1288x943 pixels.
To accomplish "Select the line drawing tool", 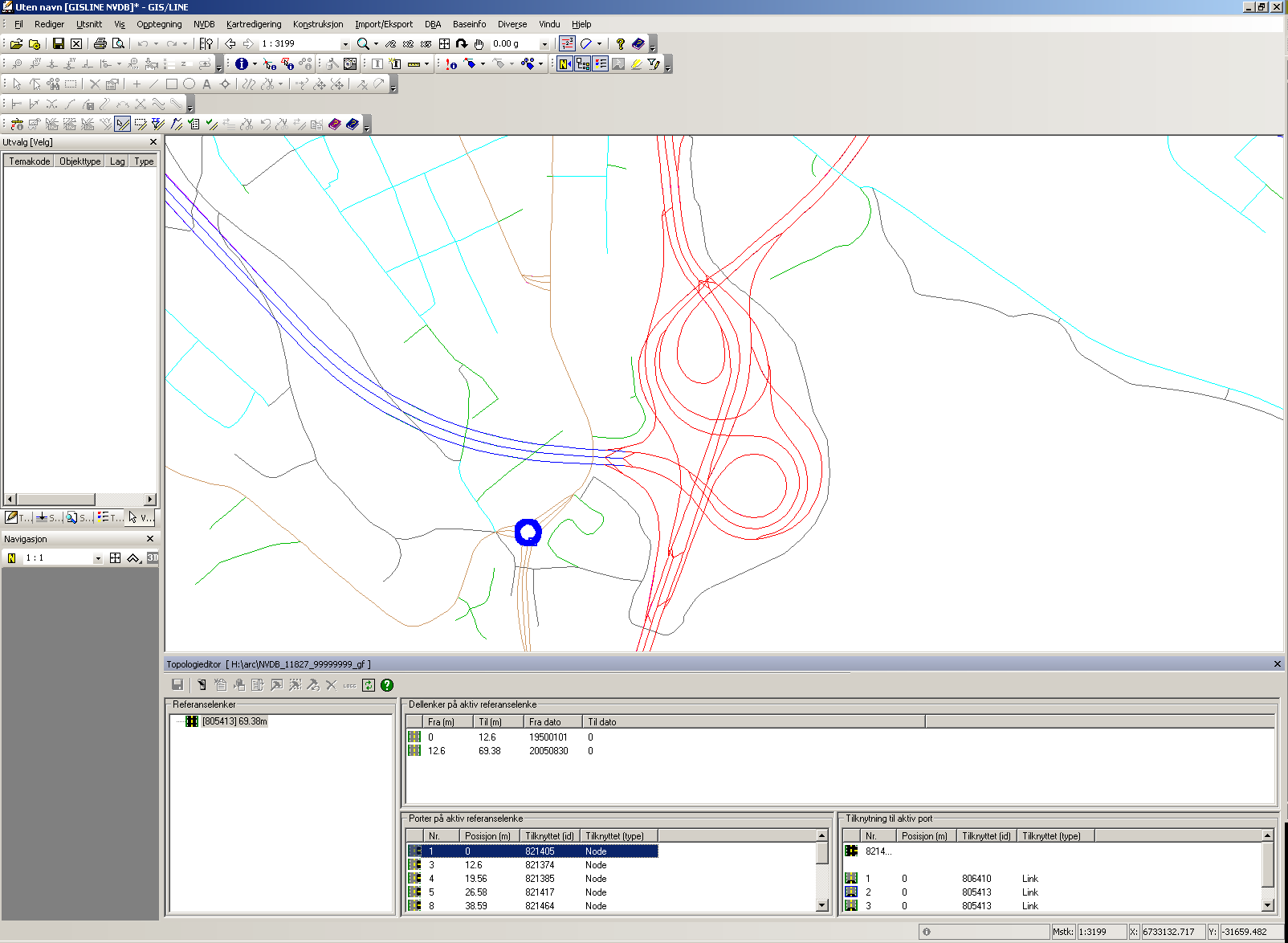I will (153, 84).
